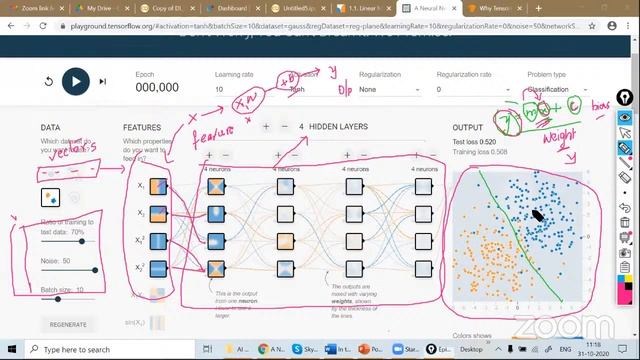The image size is (640, 360).
Task: Open the Chrome profile avatar icon
Action: [612, 26]
